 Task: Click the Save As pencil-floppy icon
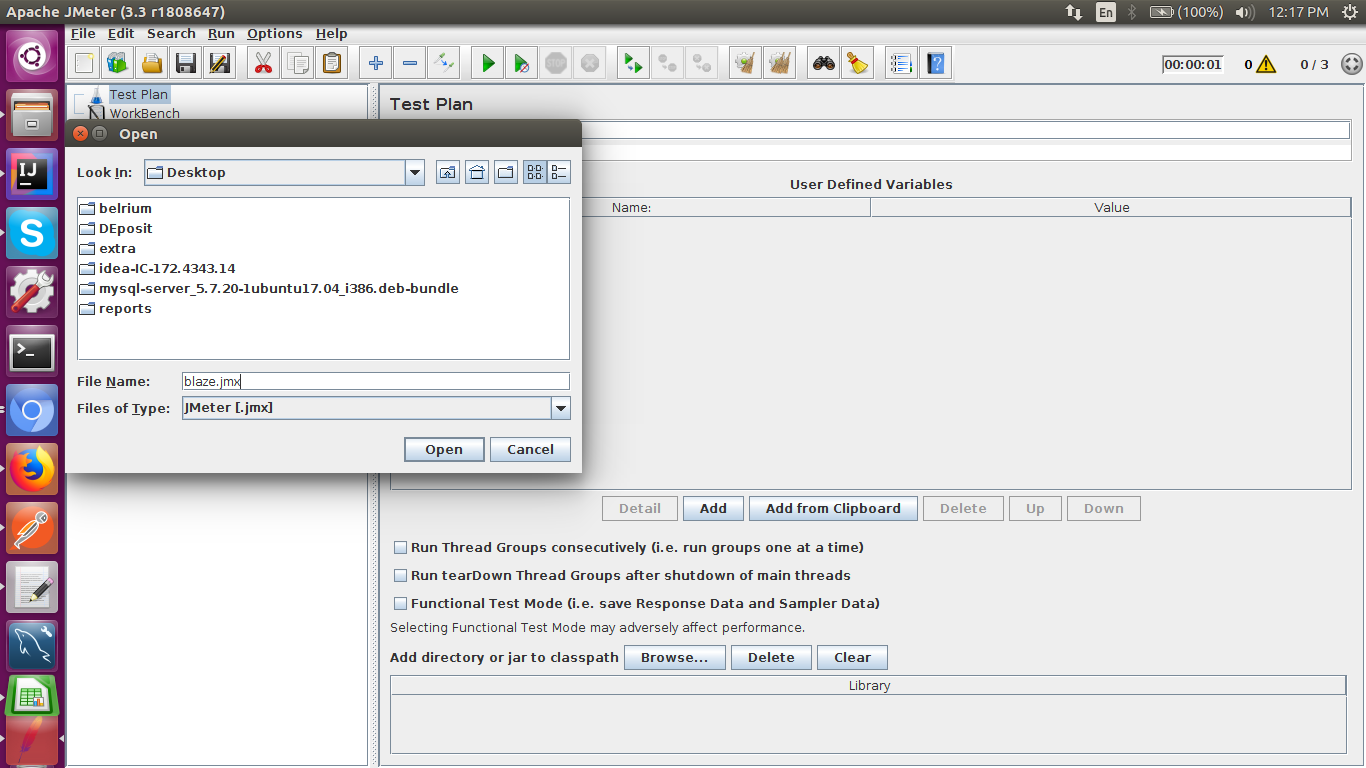point(219,64)
